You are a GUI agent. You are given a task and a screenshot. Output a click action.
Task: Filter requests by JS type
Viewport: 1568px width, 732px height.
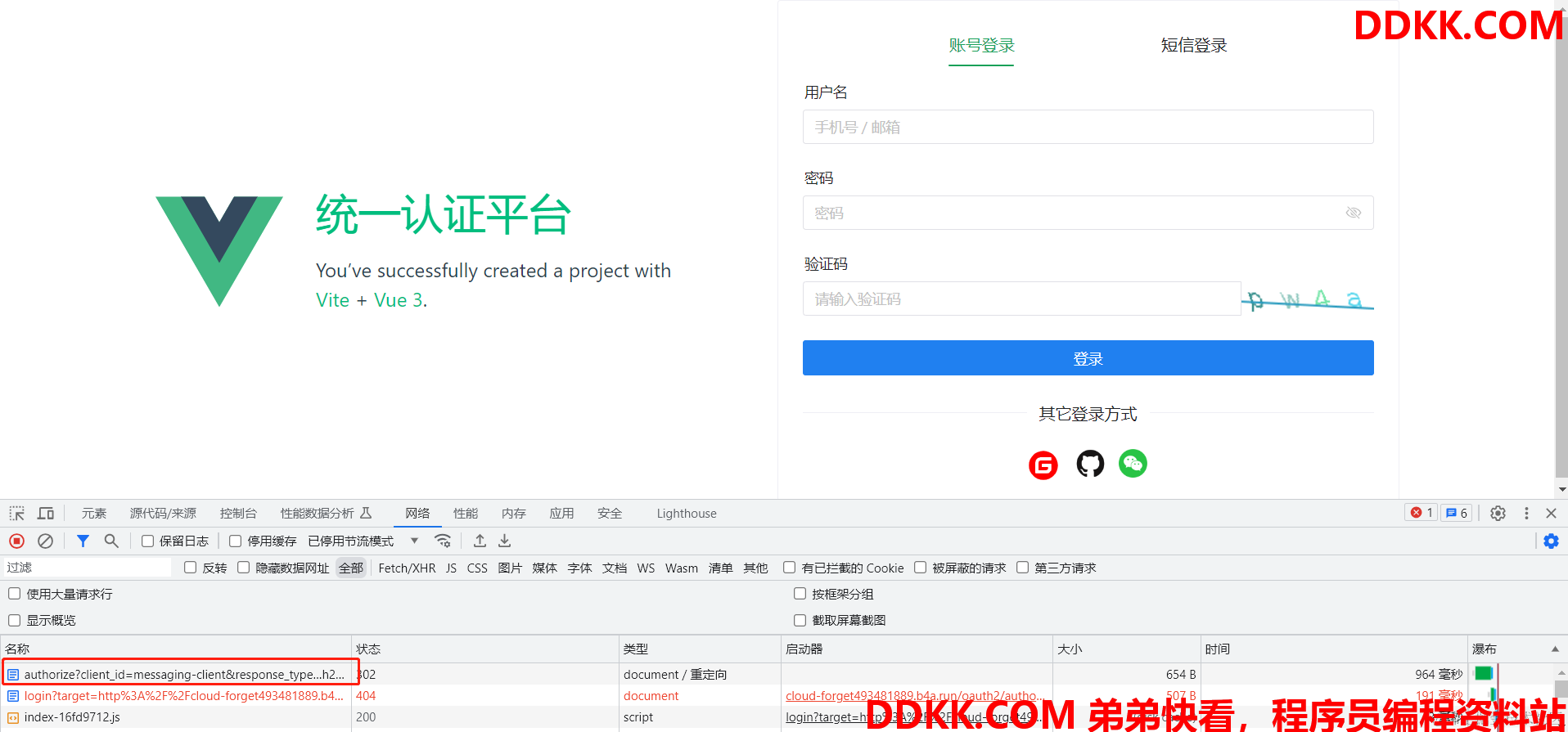pos(451,568)
